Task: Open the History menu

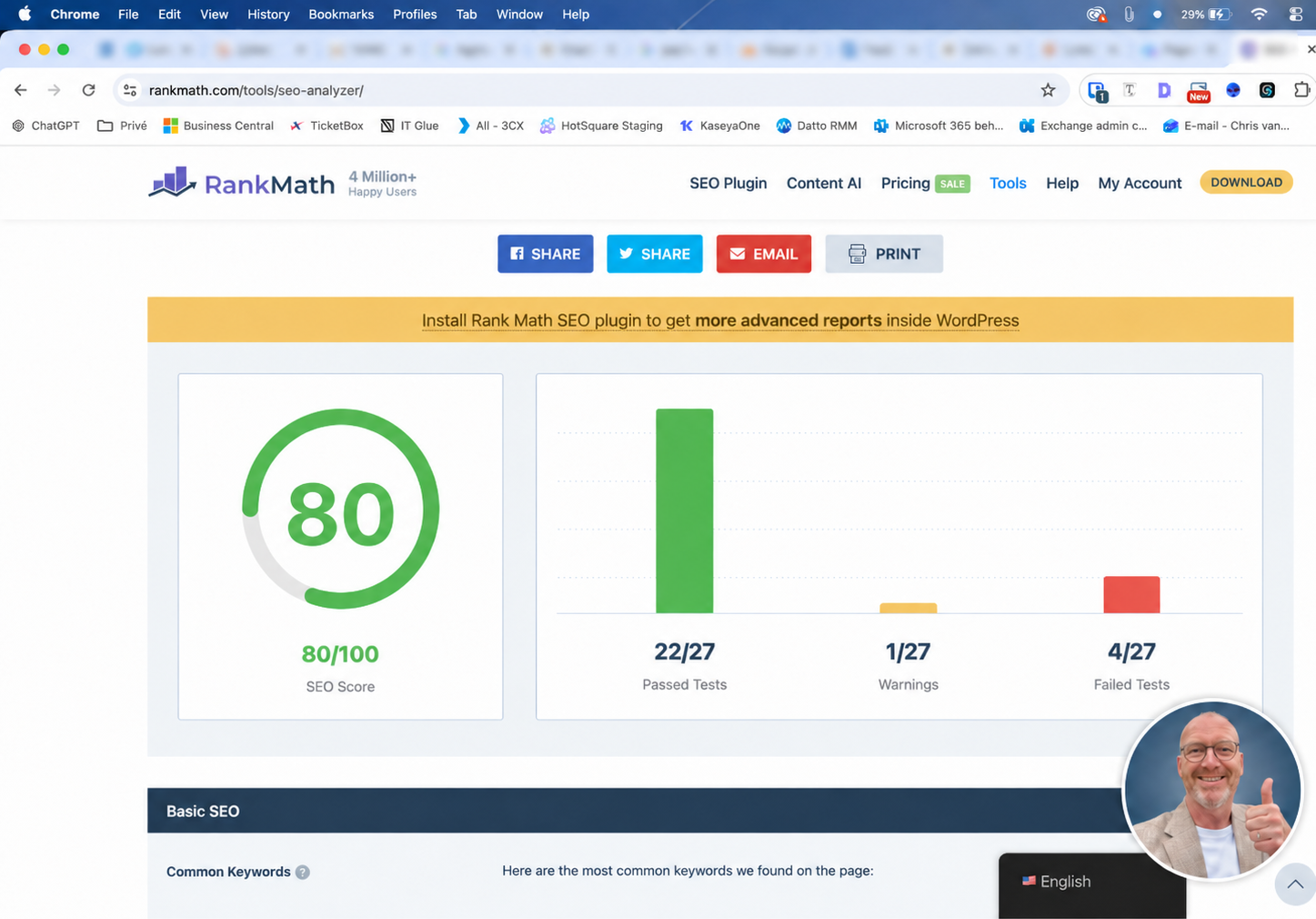Action: tap(268, 15)
